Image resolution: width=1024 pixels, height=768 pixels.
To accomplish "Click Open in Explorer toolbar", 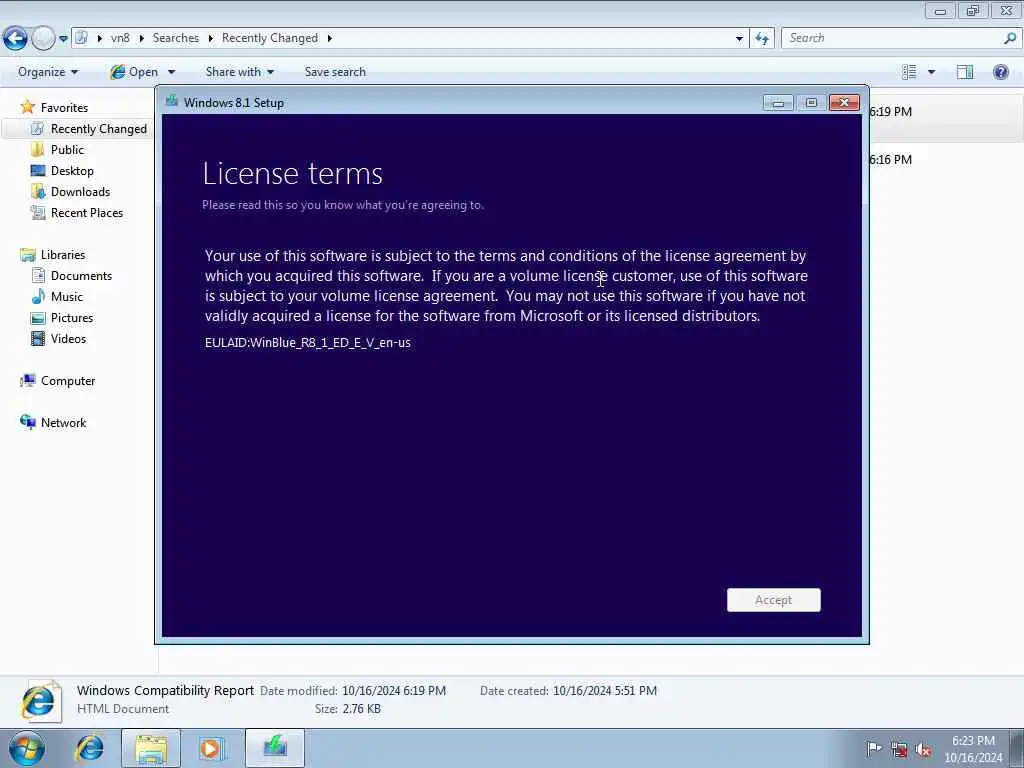I will click(135, 72).
